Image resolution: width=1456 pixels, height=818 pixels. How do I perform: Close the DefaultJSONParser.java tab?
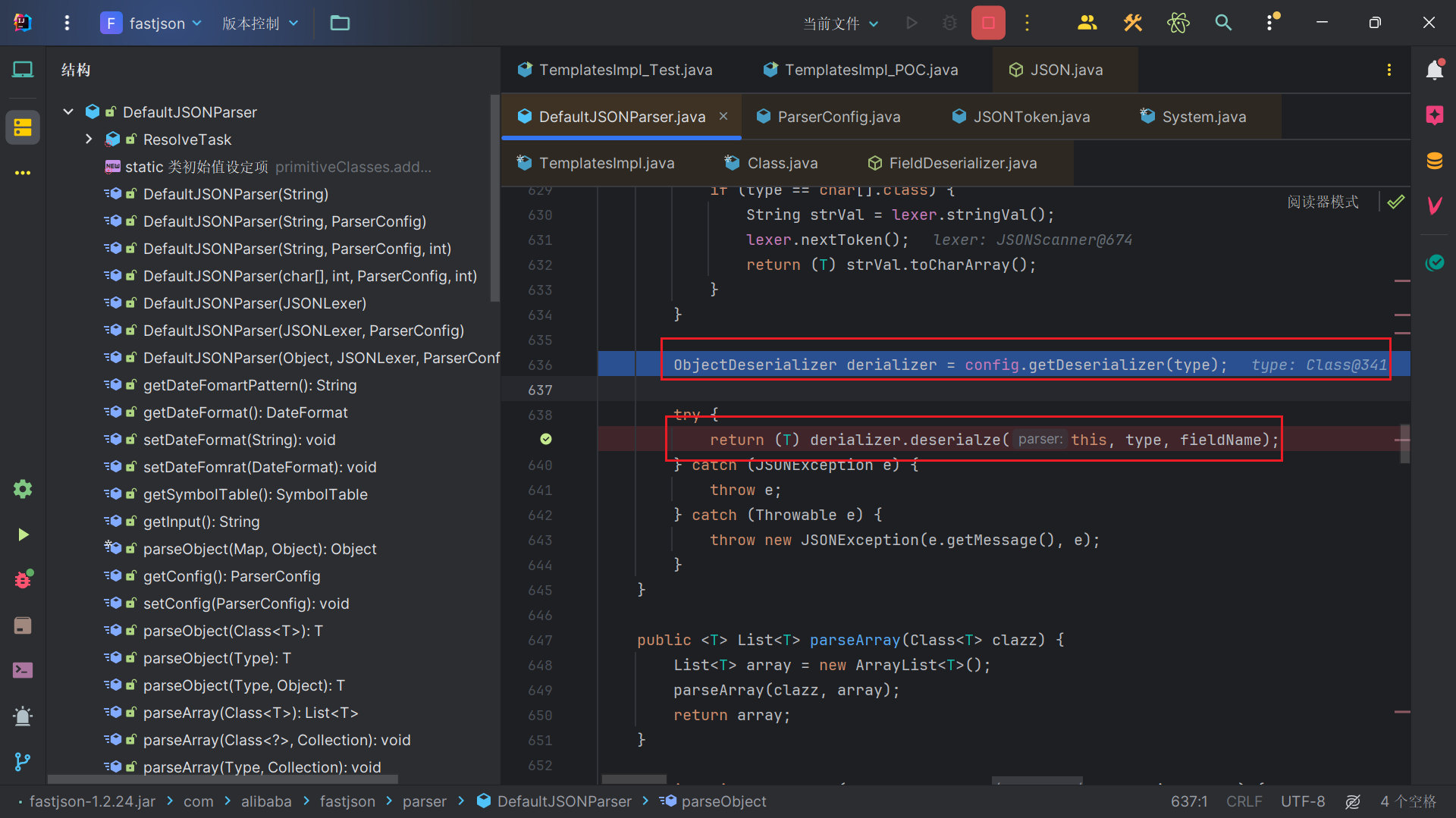723,116
